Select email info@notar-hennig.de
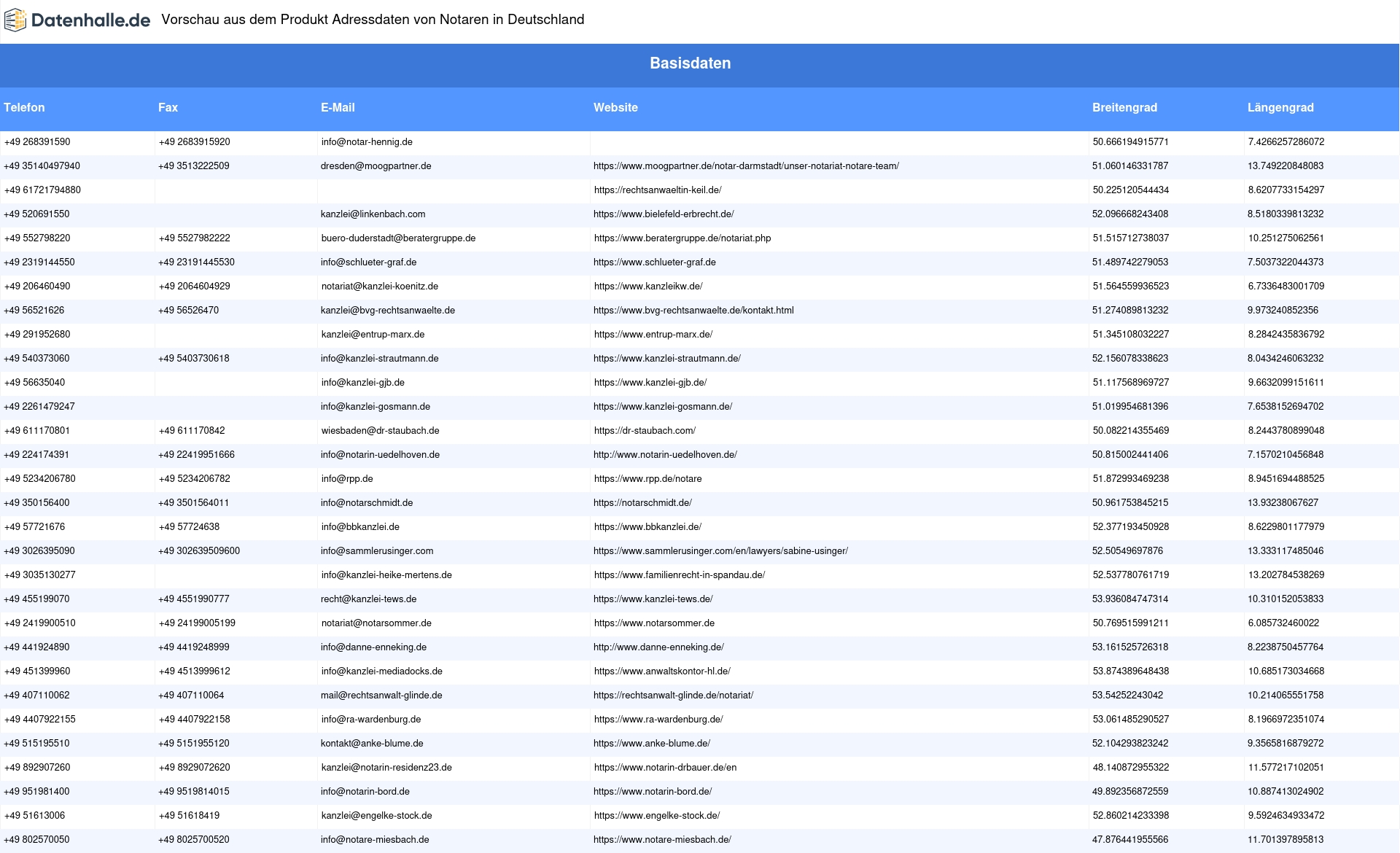The width and height of the screenshot is (1400, 853). (x=367, y=142)
